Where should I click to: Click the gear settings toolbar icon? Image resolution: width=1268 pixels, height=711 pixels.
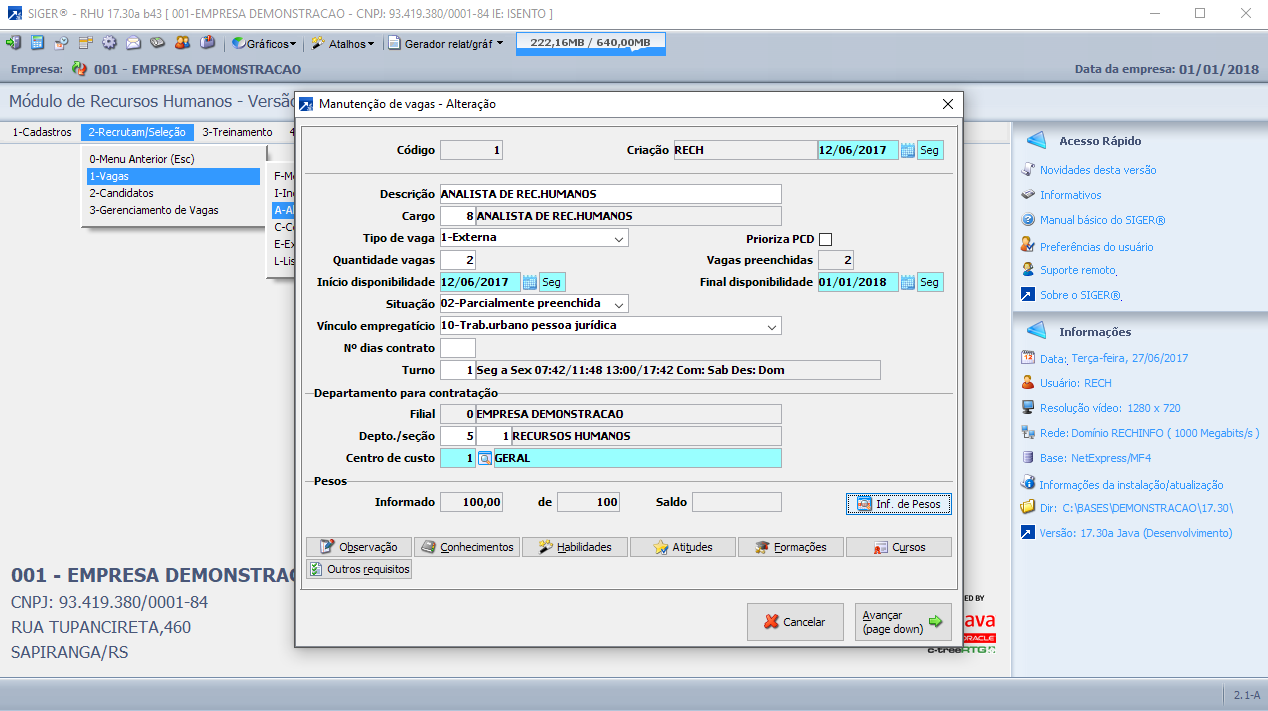click(109, 43)
